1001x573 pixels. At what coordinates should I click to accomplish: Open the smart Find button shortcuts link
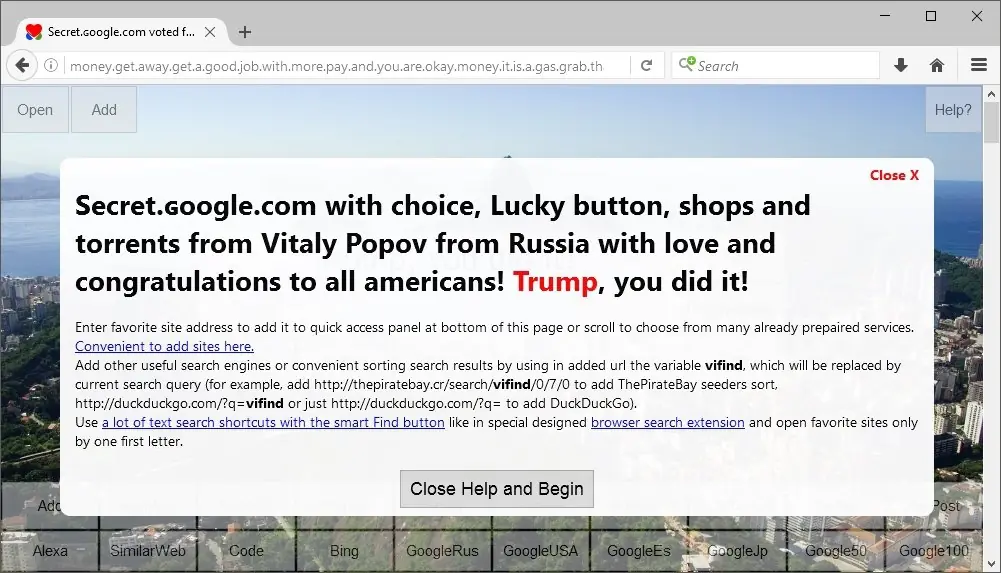click(x=273, y=422)
